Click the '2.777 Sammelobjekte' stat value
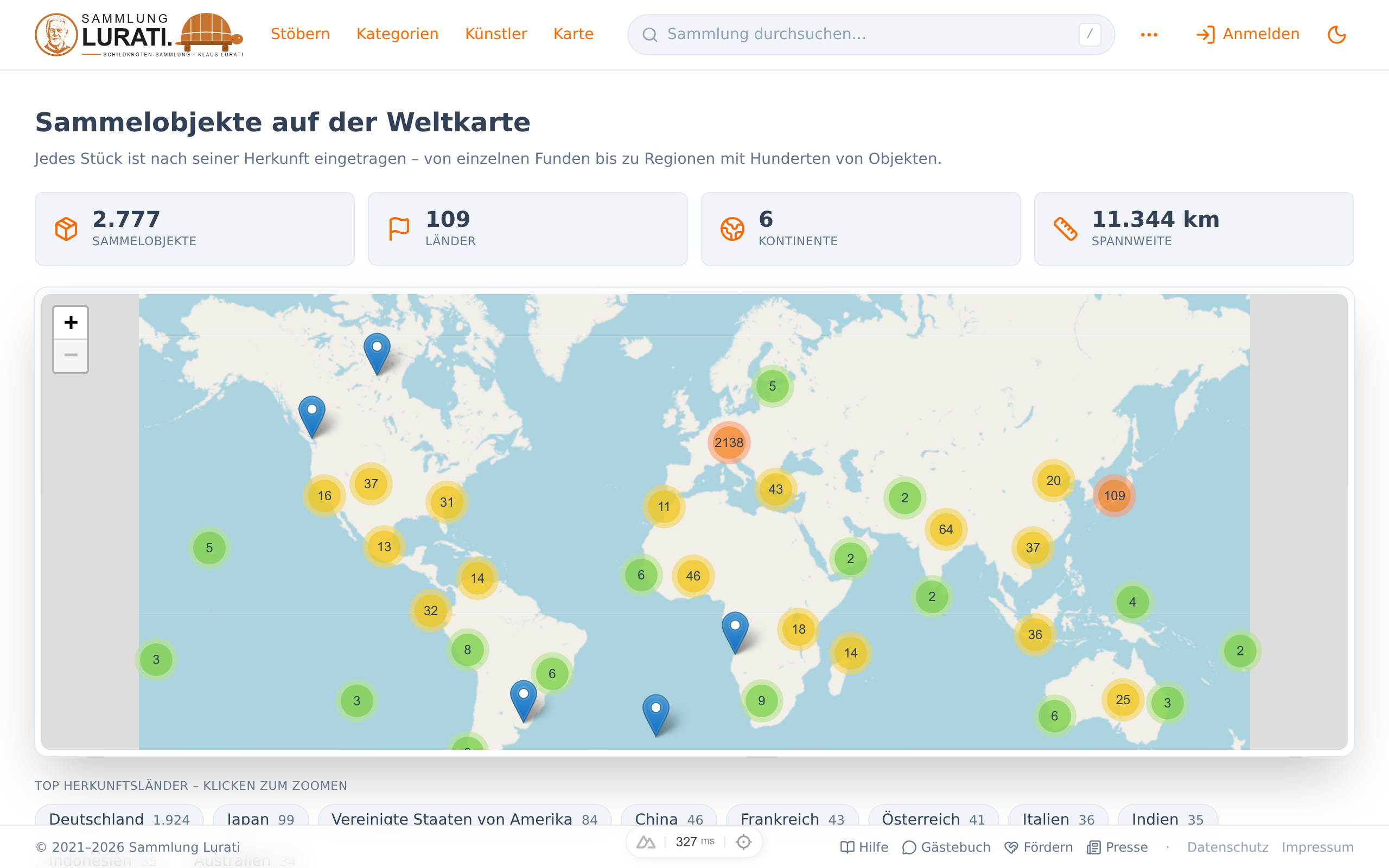Image resolution: width=1389 pixels, height=868 pixels. tap(126, 219)
